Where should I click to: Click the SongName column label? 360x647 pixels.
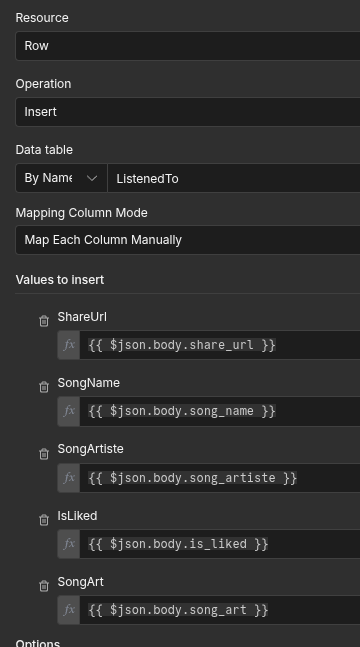coord(89,383)
